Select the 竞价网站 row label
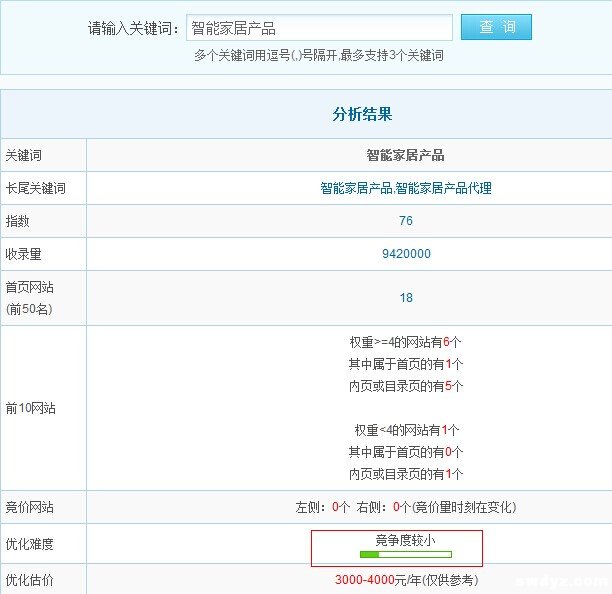Image resolution: width=612 pixels, height=594 pixels. point(30,507)
